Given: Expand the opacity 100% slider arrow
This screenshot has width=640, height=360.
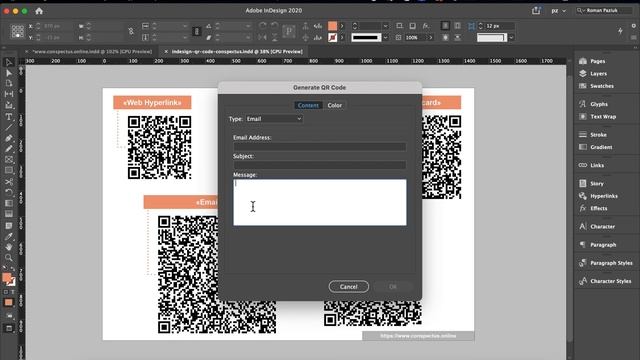Looking at the screenshot, I should point(430,38).
